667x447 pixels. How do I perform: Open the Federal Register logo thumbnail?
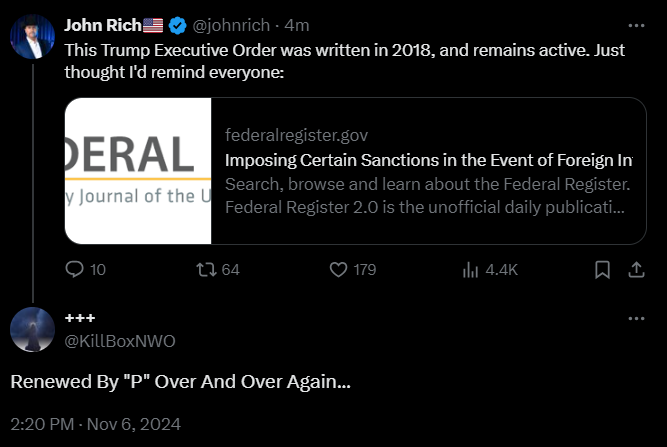click(138, 171)
